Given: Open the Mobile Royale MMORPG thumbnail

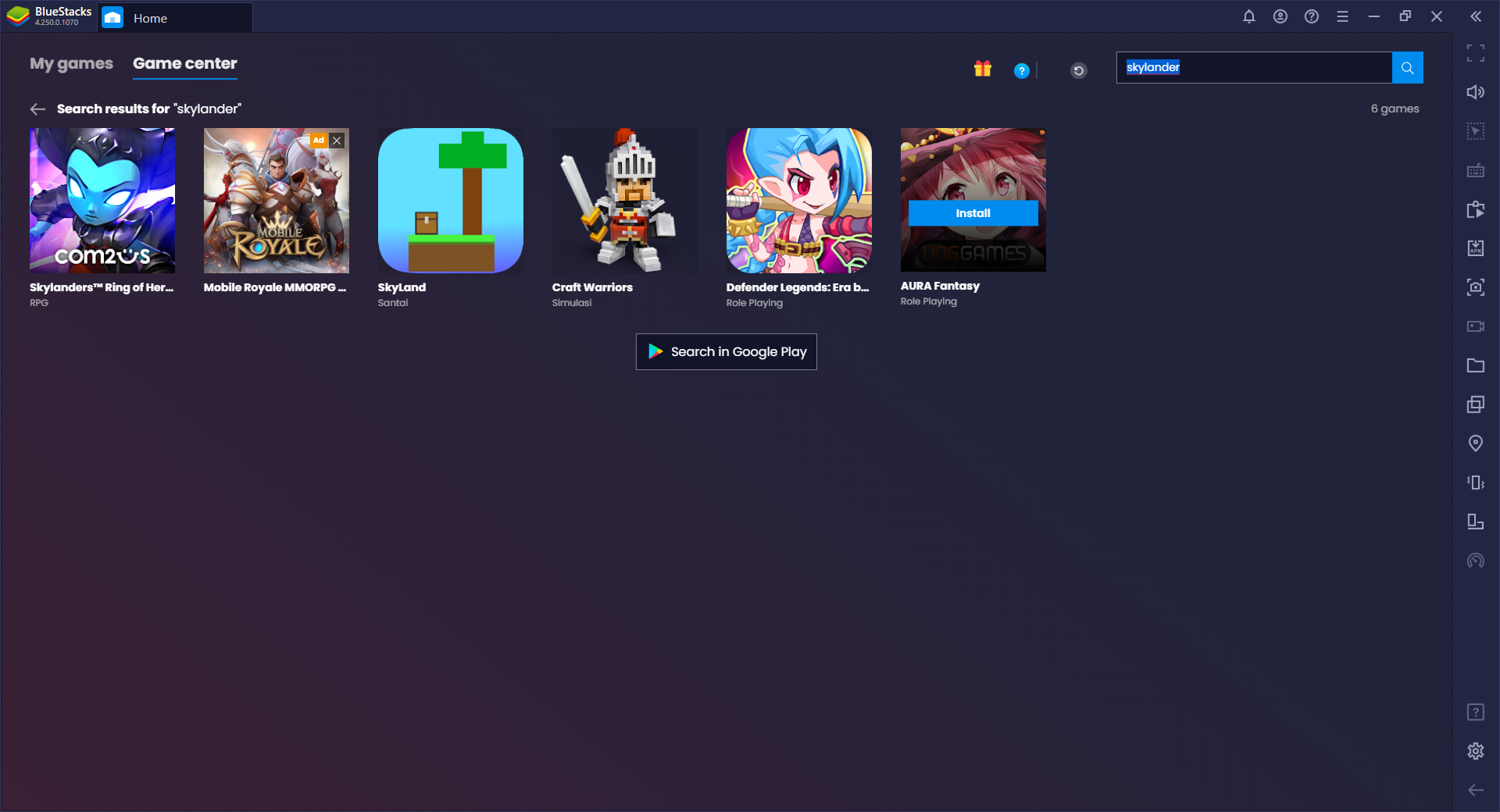Looking at the screenshot, I should click(x=277, y=201).
